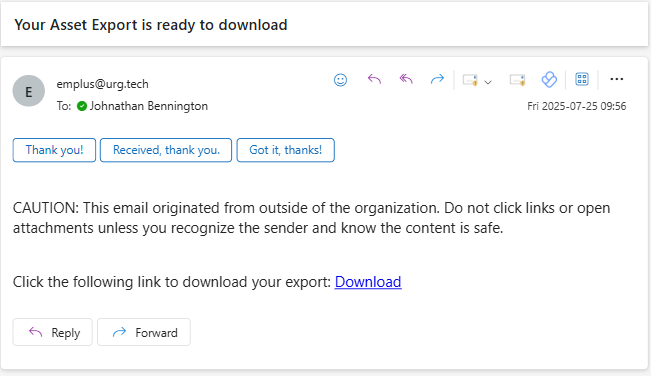Click the report message icon beside the chevron
The height and width of the screenshot is (376, 651).
(470, 80)
